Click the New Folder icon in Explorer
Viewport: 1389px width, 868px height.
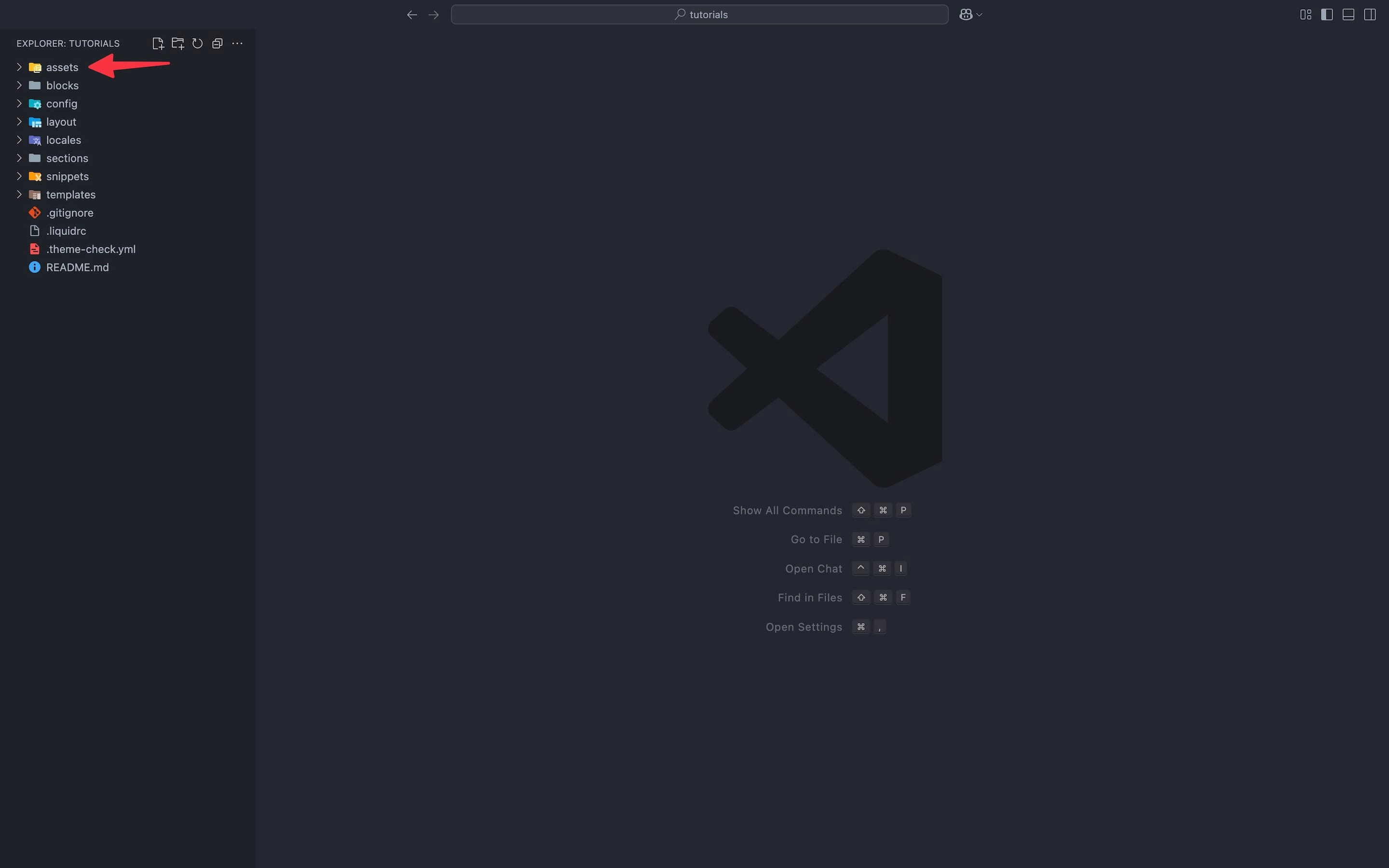(x=178, y=43)
